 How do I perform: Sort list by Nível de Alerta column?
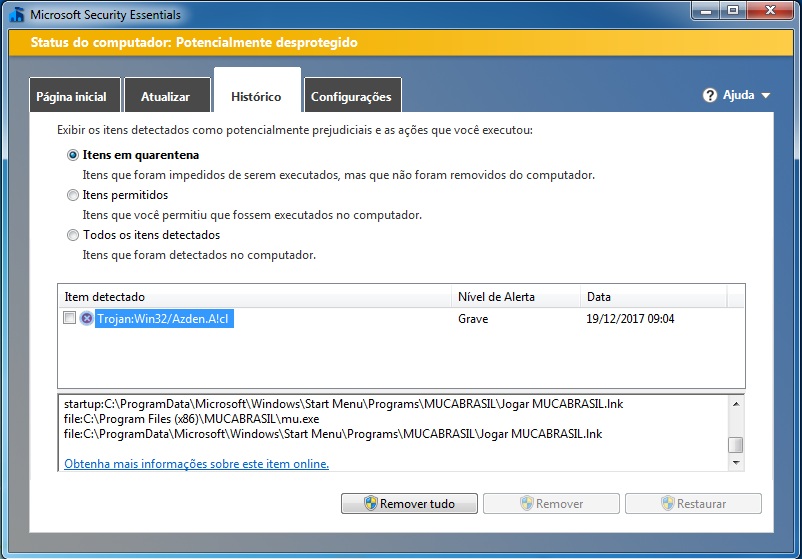[x=515, y=297]
